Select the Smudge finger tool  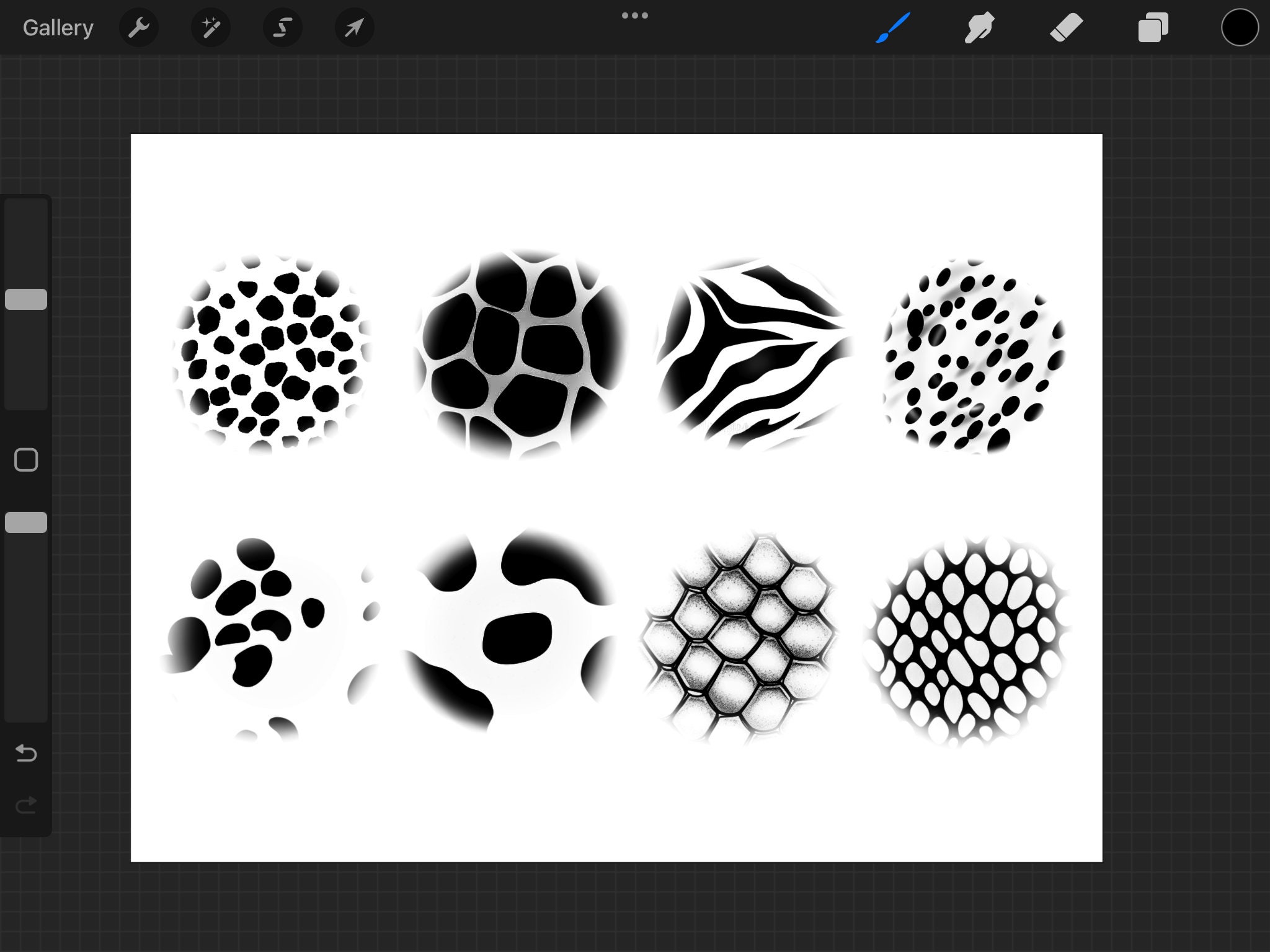coord(979,28)
